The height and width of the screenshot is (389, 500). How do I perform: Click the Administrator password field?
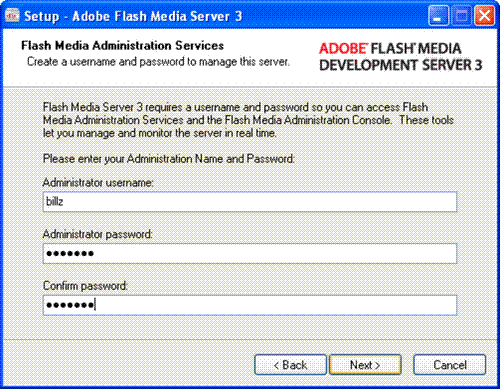250,253
